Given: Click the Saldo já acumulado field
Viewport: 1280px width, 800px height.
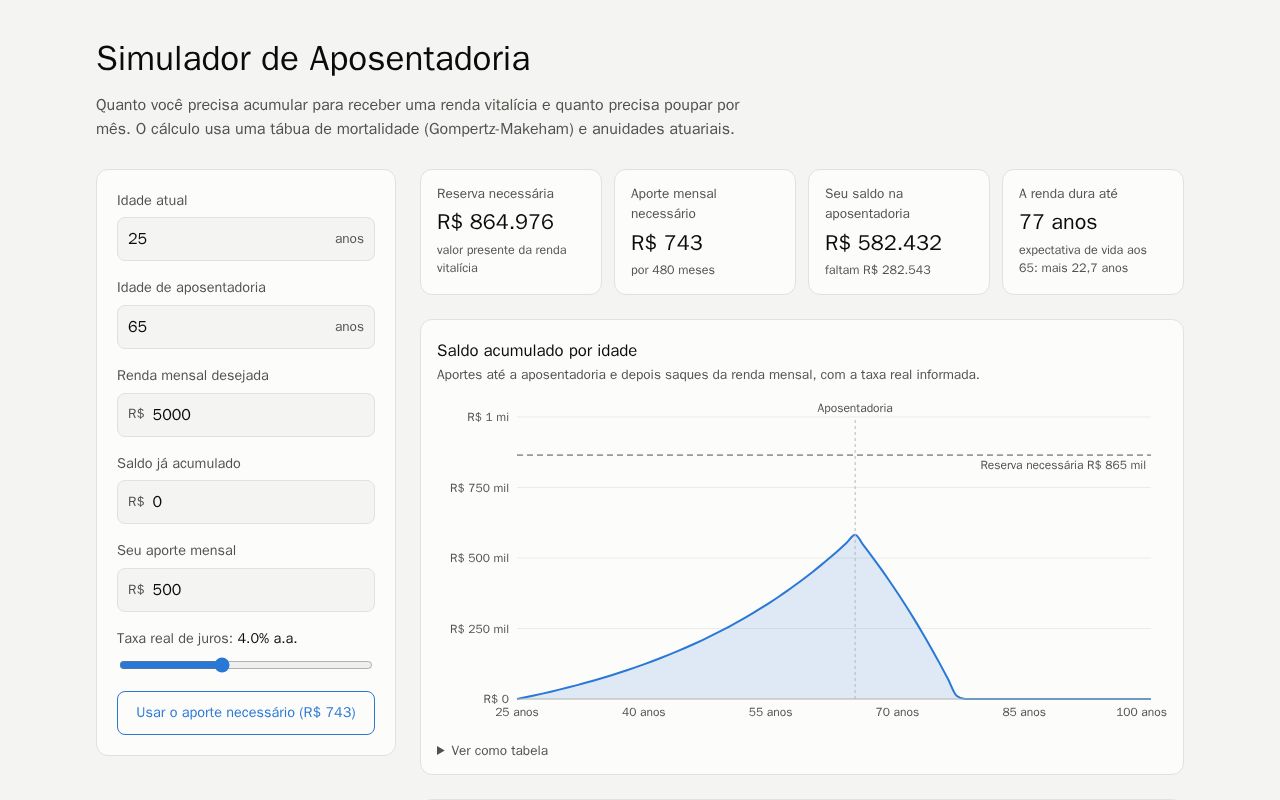Looking at the screenshot, I should (245, 502).
